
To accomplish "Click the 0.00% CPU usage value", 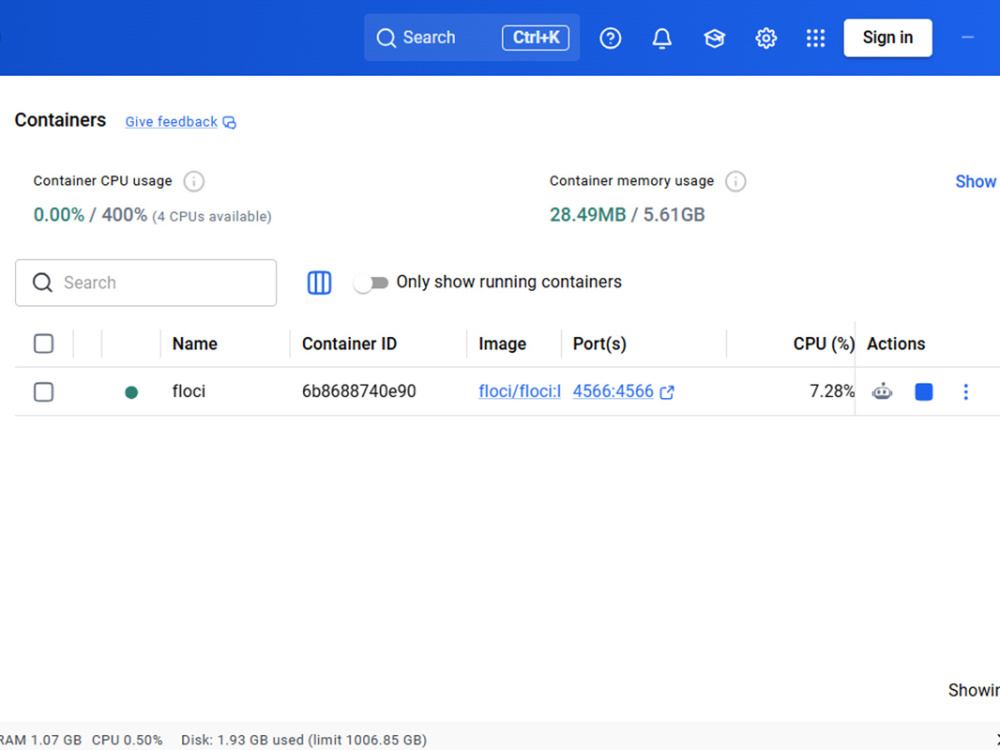I will click(59, 215).
